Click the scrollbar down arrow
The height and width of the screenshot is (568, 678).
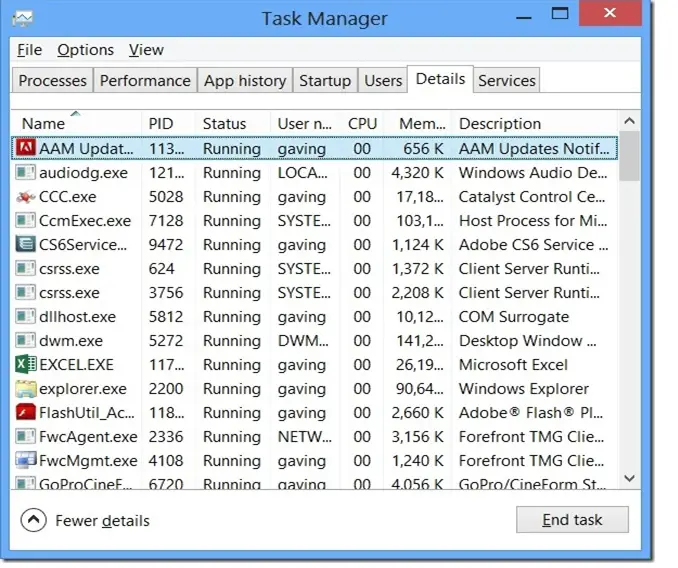coord(630,479)
